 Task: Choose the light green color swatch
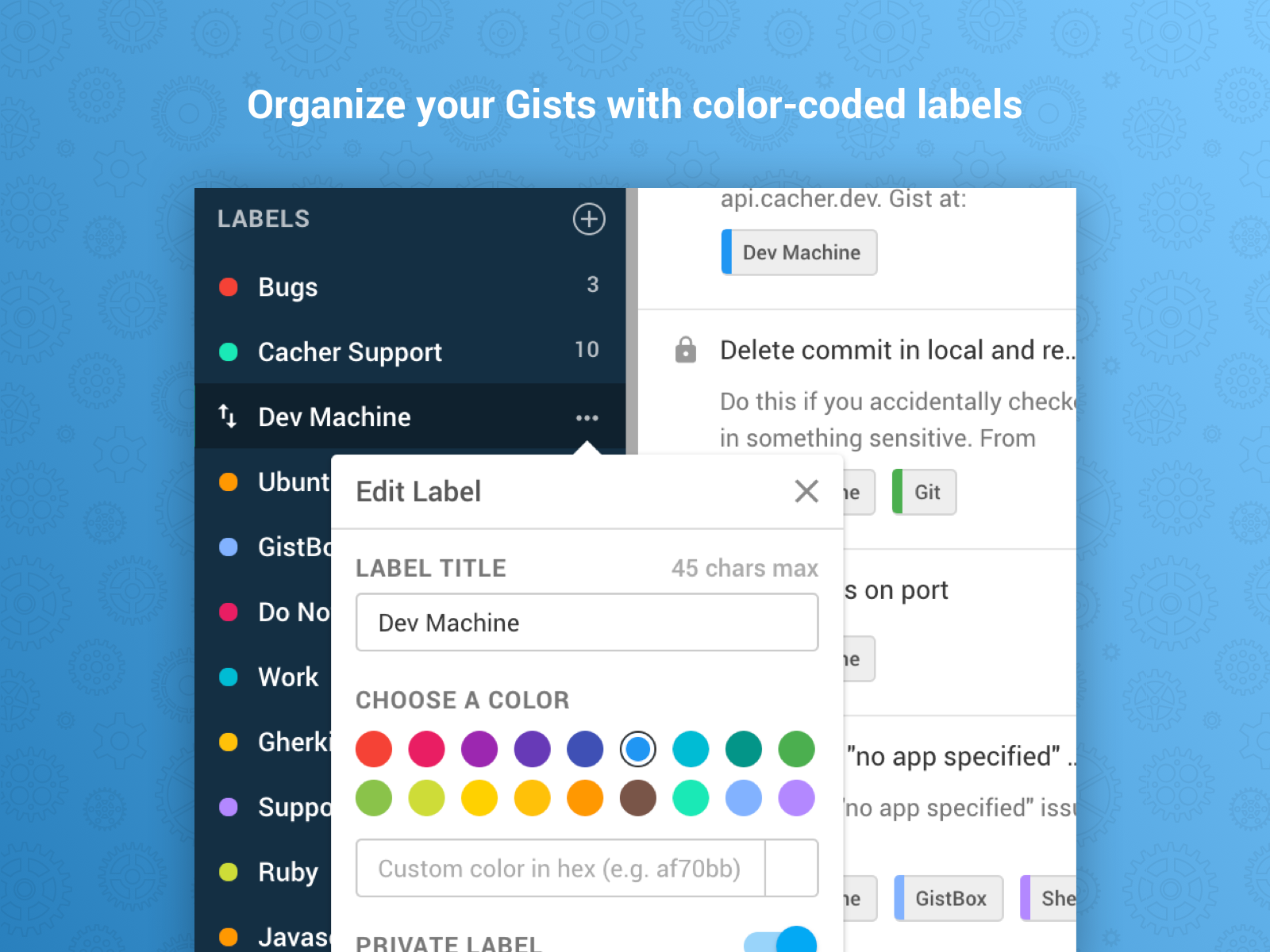click(374, 798)
